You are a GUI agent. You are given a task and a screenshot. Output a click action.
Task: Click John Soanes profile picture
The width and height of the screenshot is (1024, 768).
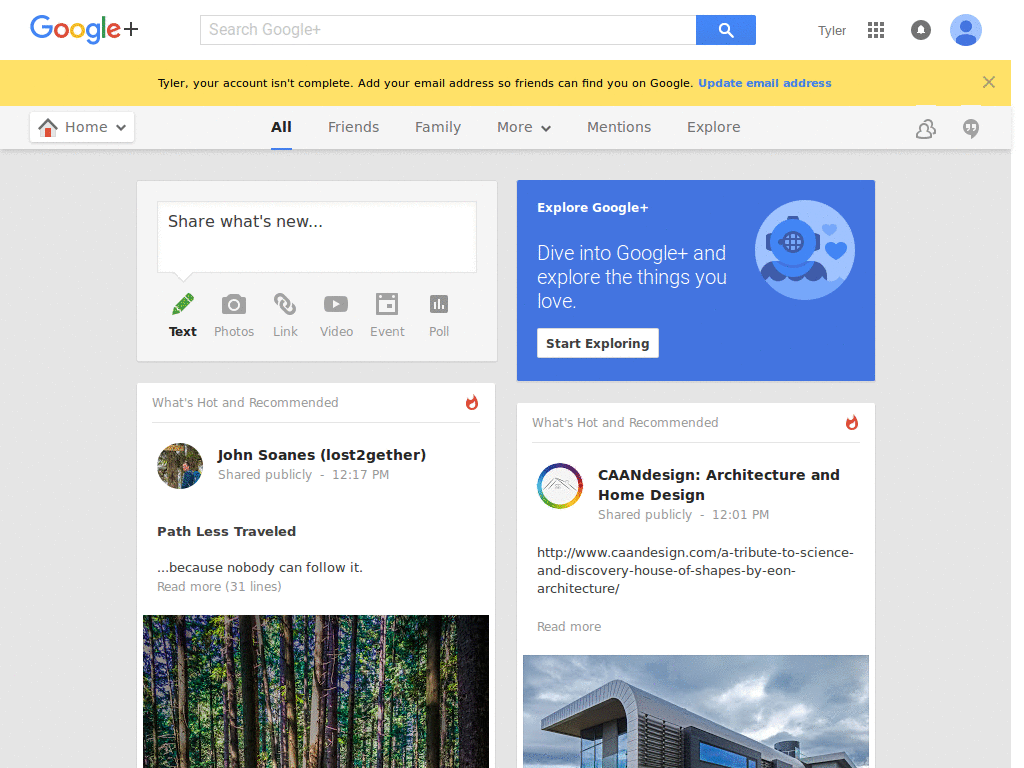[180, 466]
